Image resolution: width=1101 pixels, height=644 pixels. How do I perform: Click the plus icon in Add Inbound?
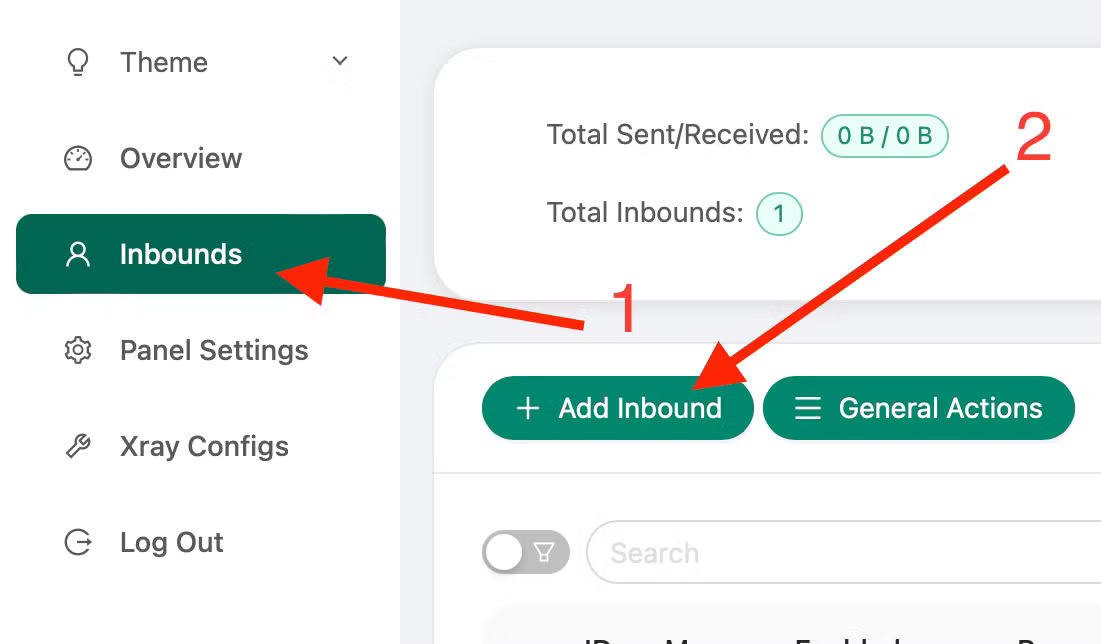pos(527,408)
